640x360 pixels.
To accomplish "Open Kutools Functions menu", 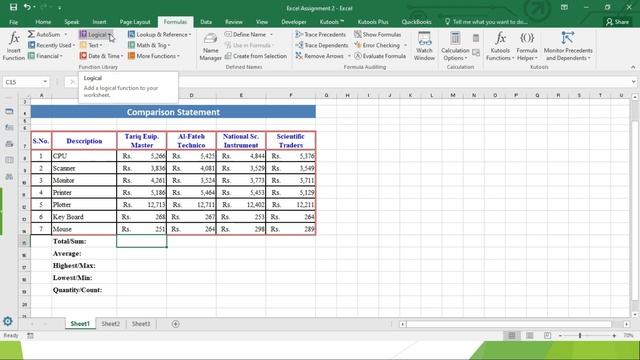I will pyautogui.click(x=500, y=46).
